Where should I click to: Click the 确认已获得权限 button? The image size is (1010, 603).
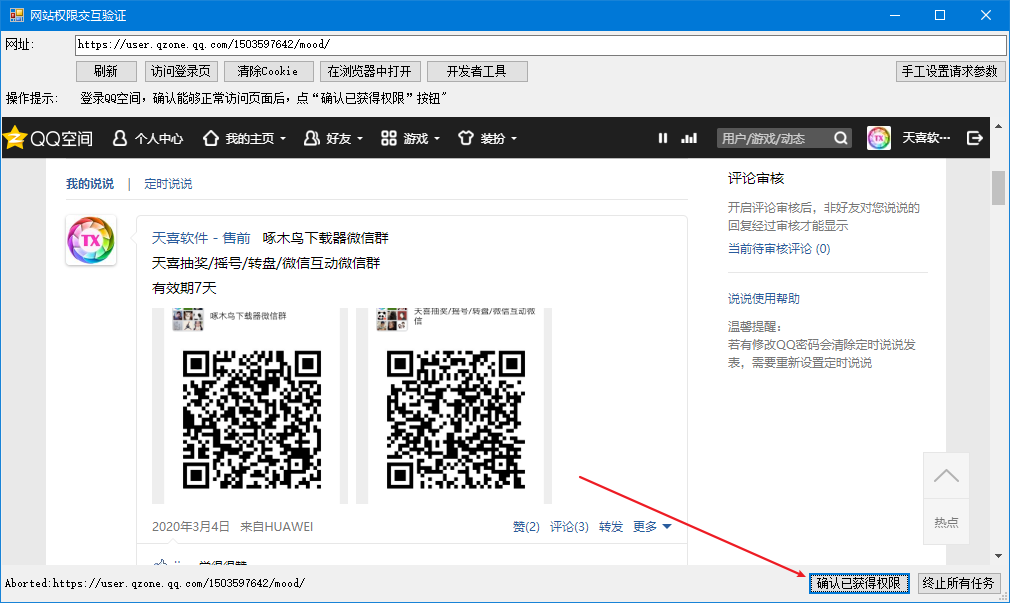click(x=859, y=583)
